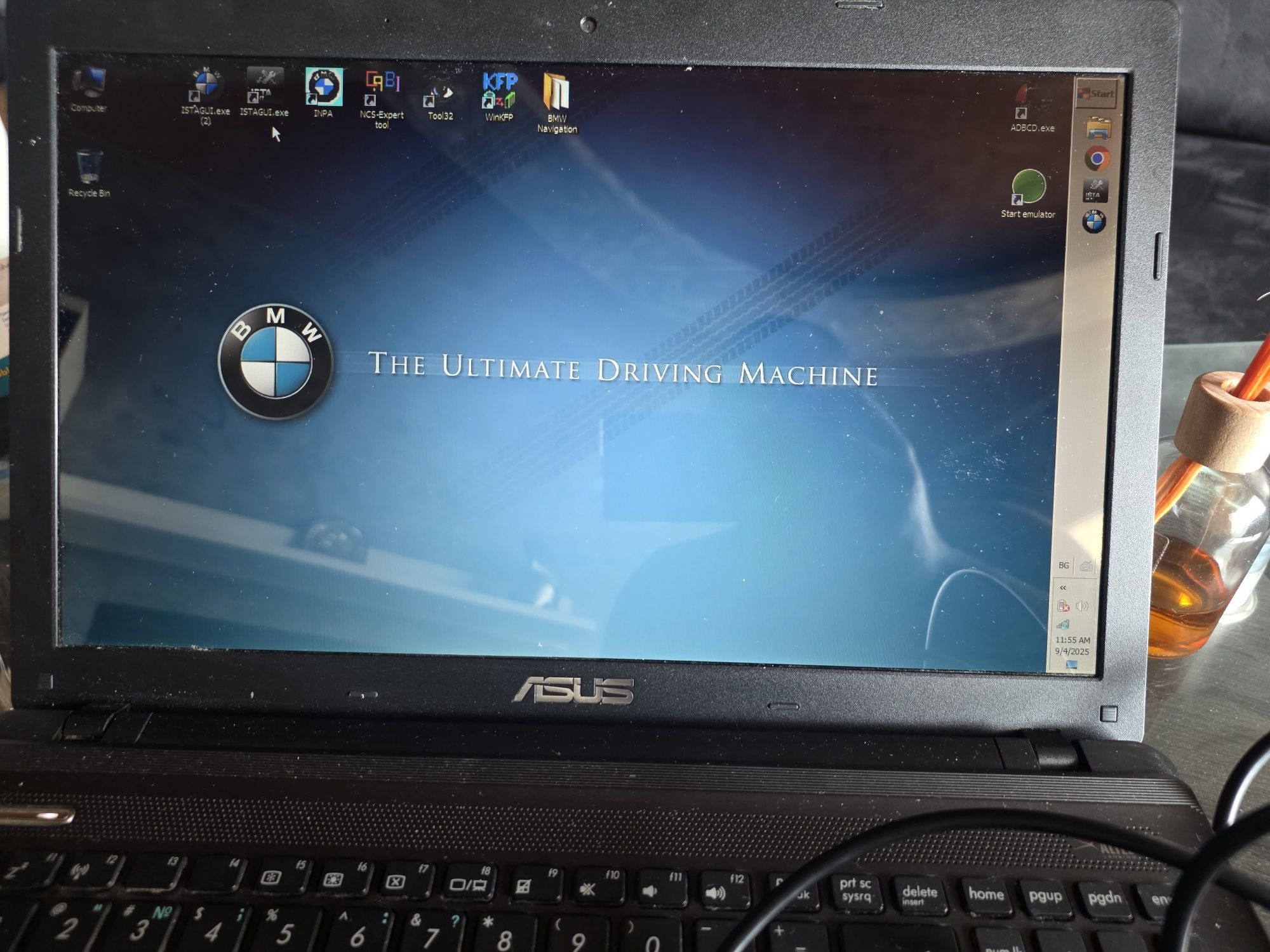Viewport: 1270px width, 952px height.
Task: Open the Windows Start menu
Action: pos(1097,93)
